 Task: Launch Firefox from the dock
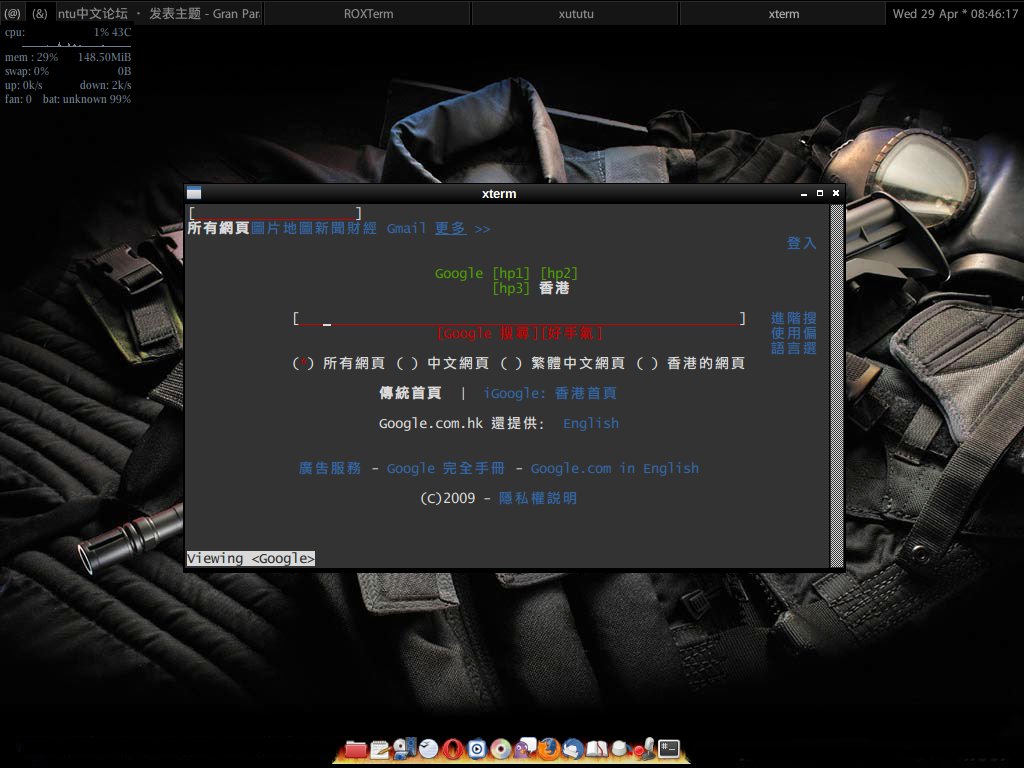549,748
